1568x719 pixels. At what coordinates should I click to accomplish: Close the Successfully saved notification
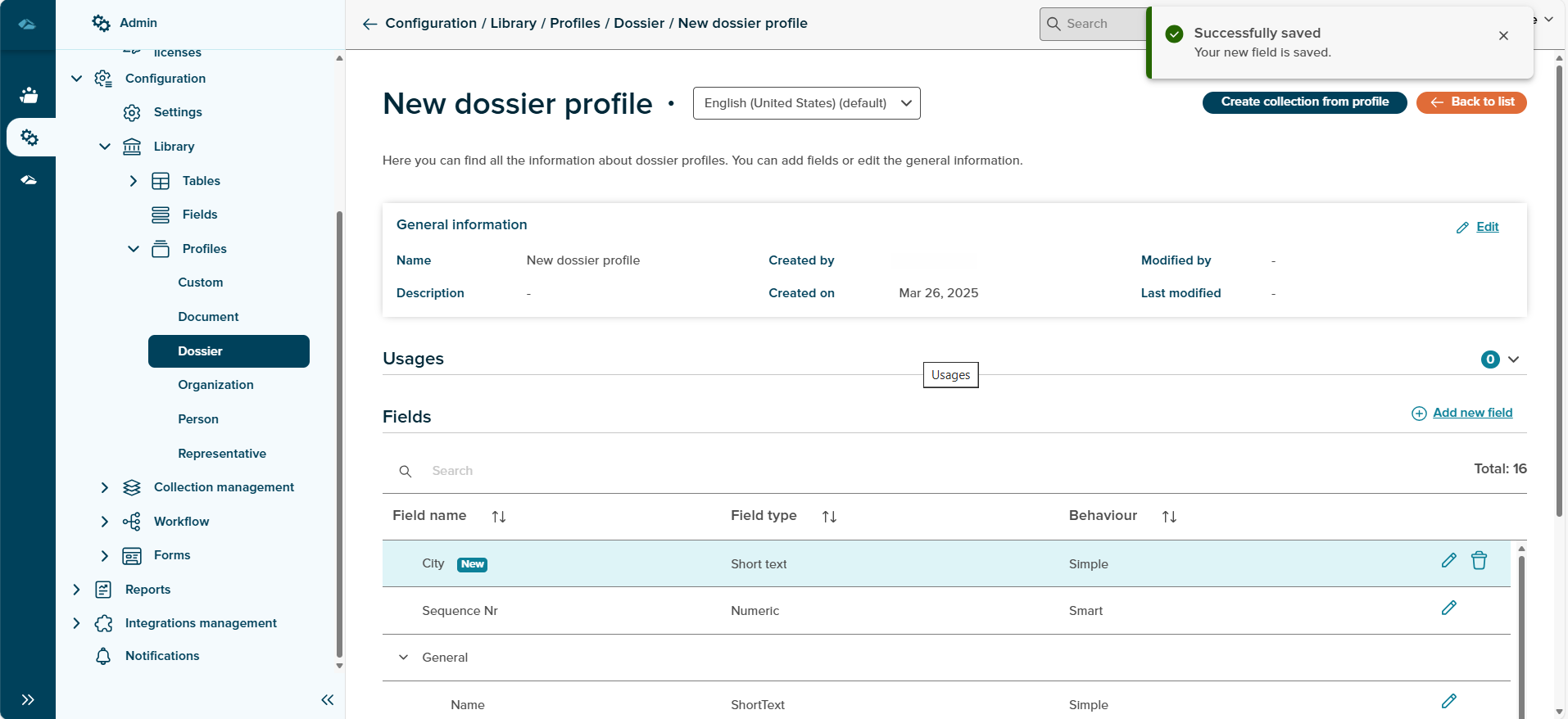coord(1503,36)
